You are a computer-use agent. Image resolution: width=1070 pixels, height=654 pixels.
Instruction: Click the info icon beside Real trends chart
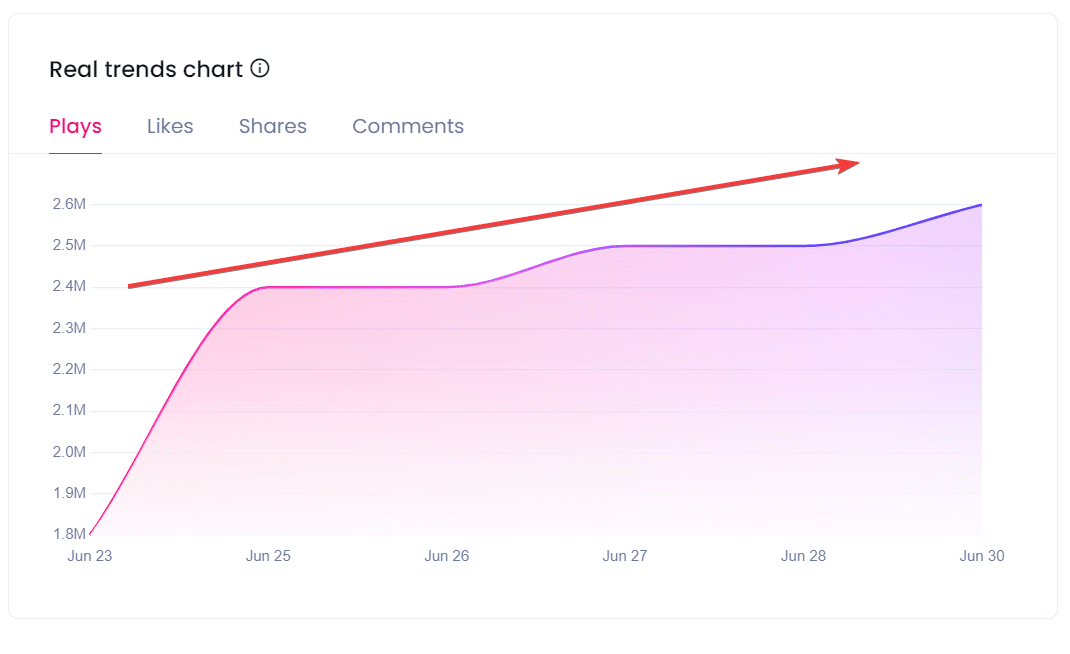point(260,69)
